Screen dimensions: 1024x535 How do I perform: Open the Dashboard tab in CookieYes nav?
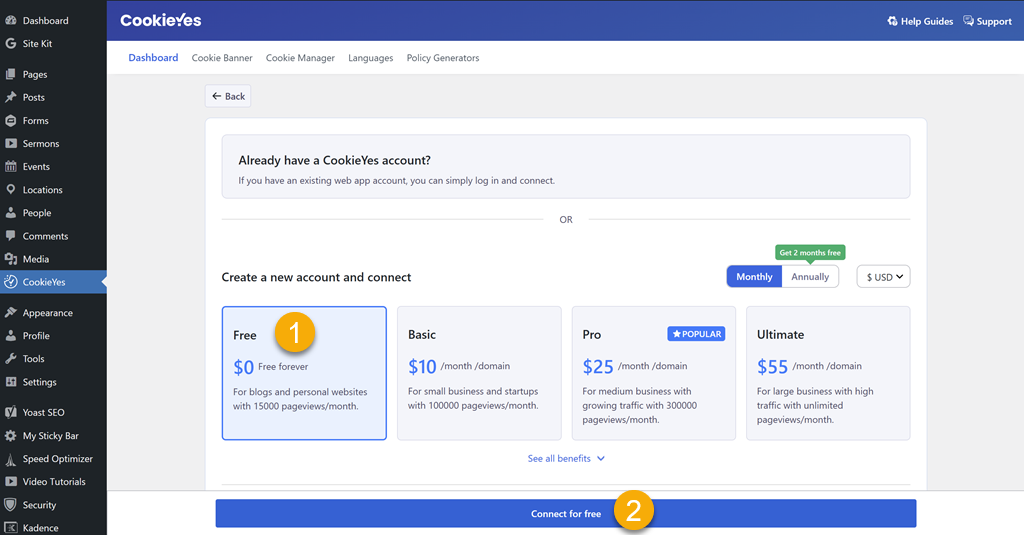coord(153,57)
